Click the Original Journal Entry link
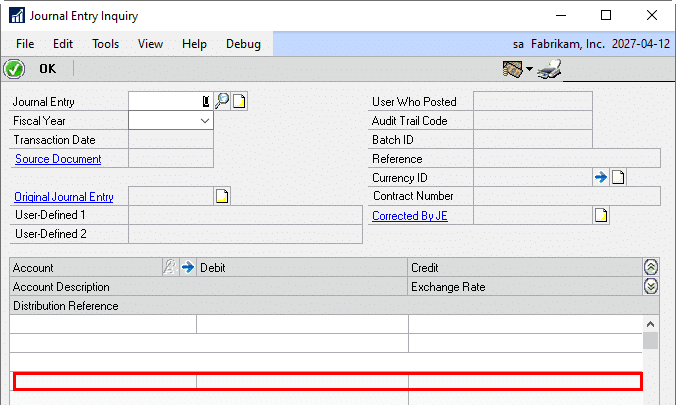676x405 pixels. pos(64,197)
